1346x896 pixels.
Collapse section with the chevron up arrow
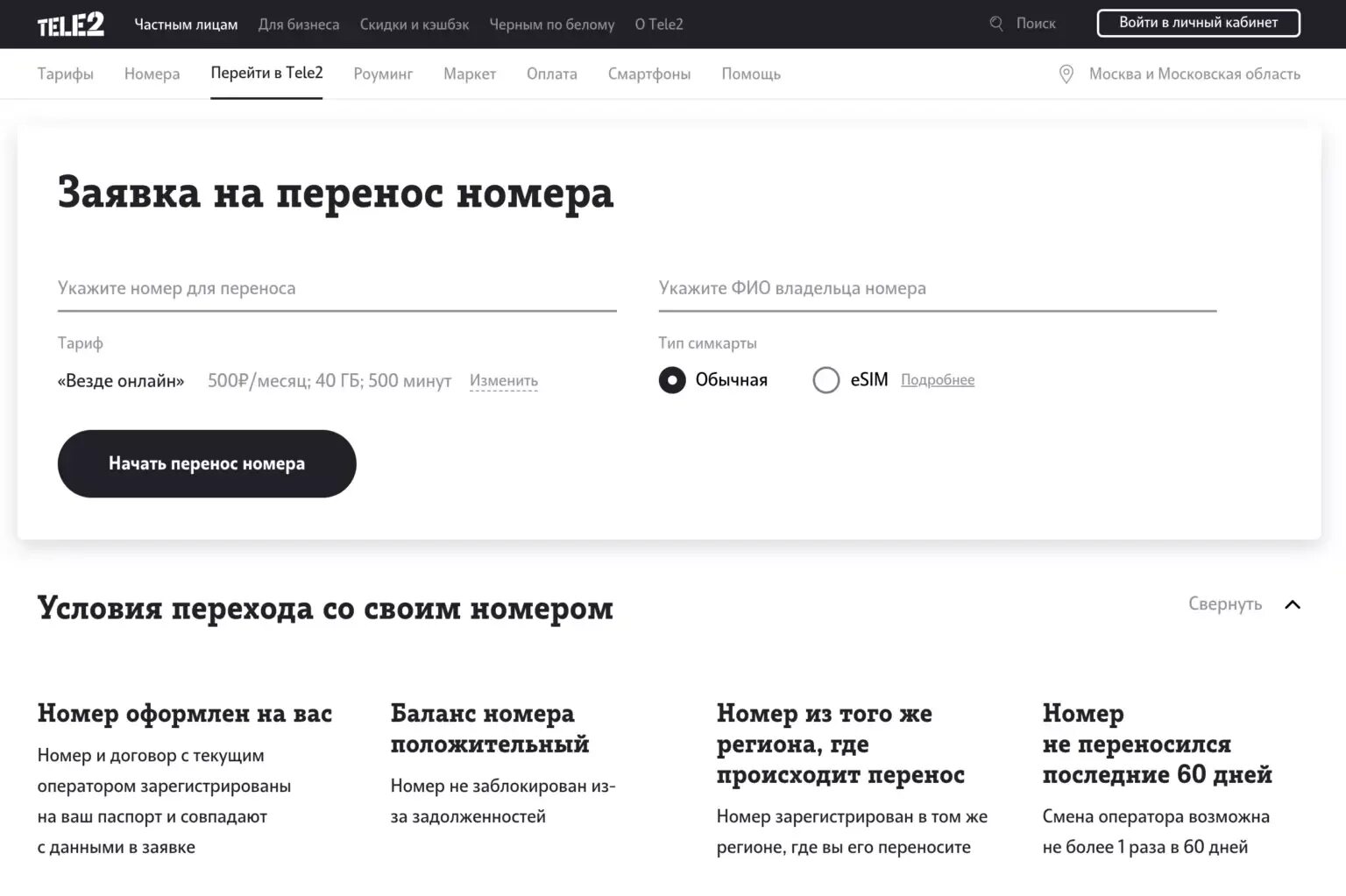click(x=1292, y=604)
